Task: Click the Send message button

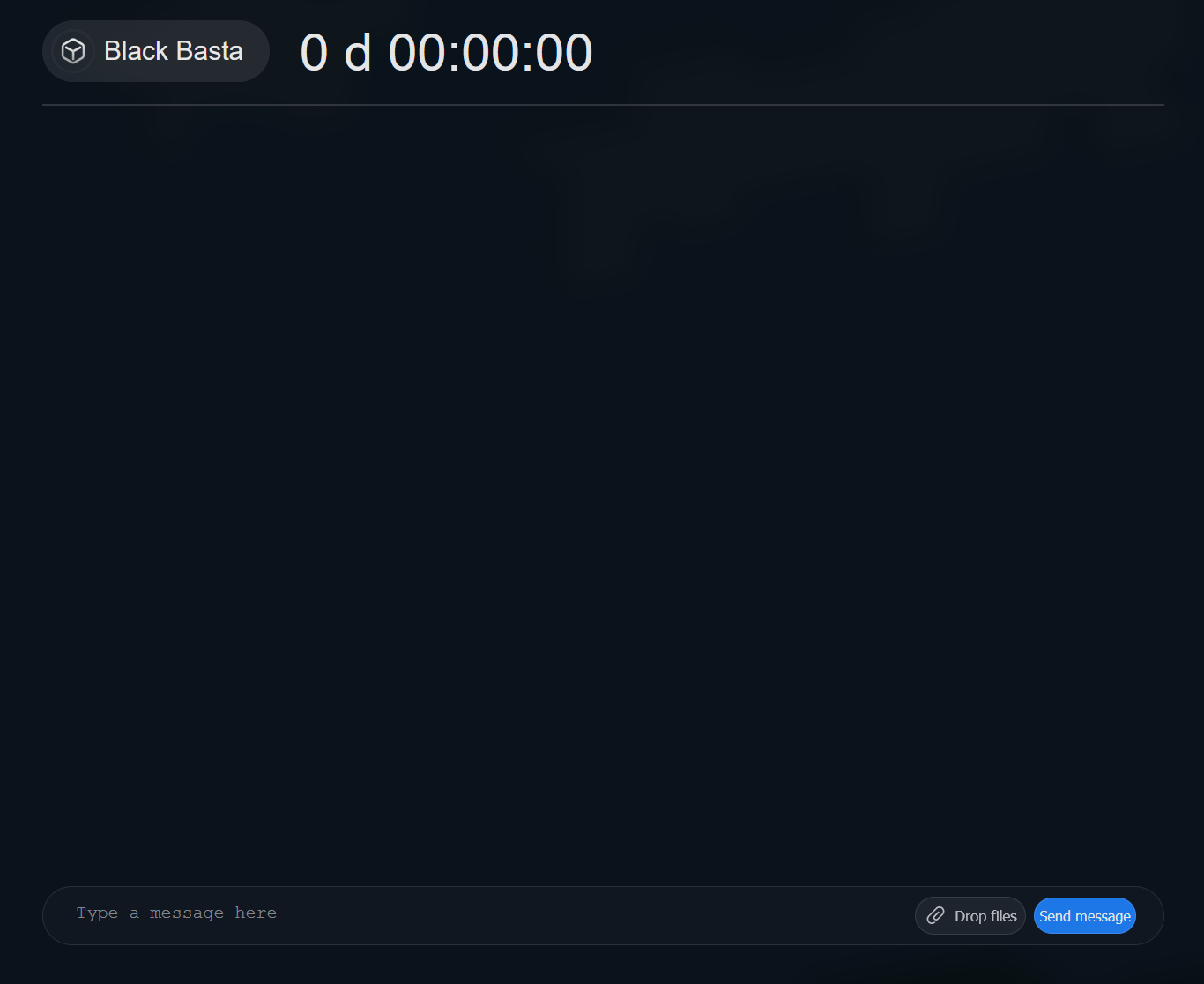Action: pyautogui.click(x=1084, y=915)
